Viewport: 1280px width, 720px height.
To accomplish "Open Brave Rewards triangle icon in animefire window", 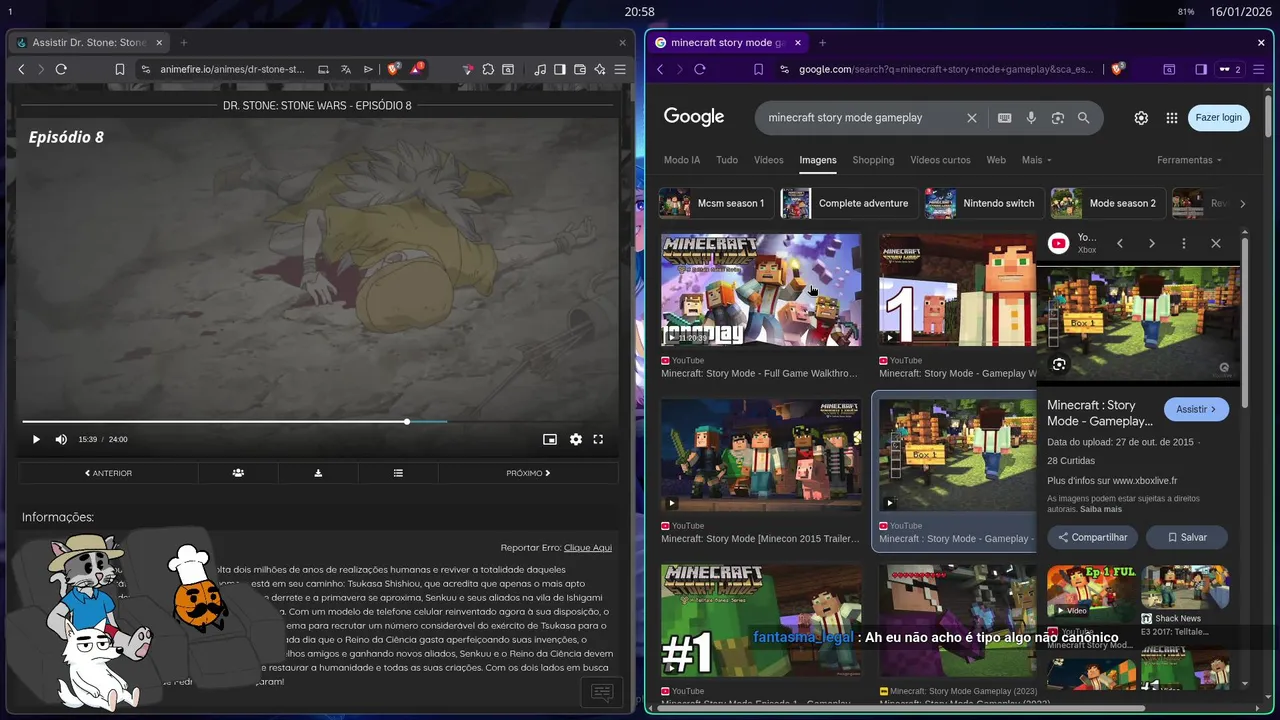I will coord(417,69).
